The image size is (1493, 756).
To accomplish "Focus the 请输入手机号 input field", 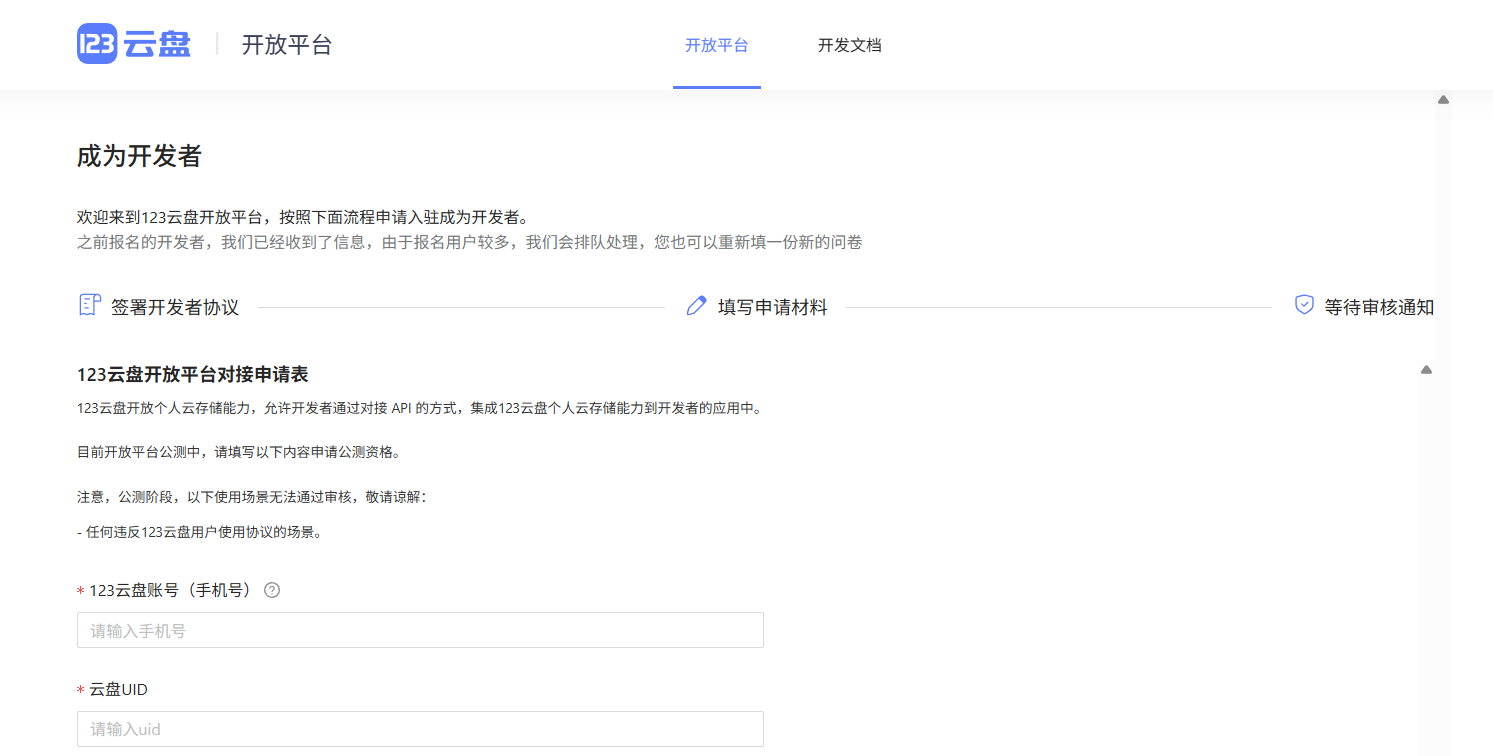I will pos(420,631).
